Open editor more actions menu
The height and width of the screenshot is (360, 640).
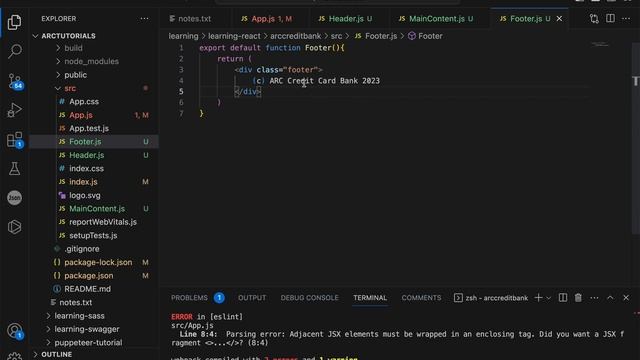(x=626, y=19)
